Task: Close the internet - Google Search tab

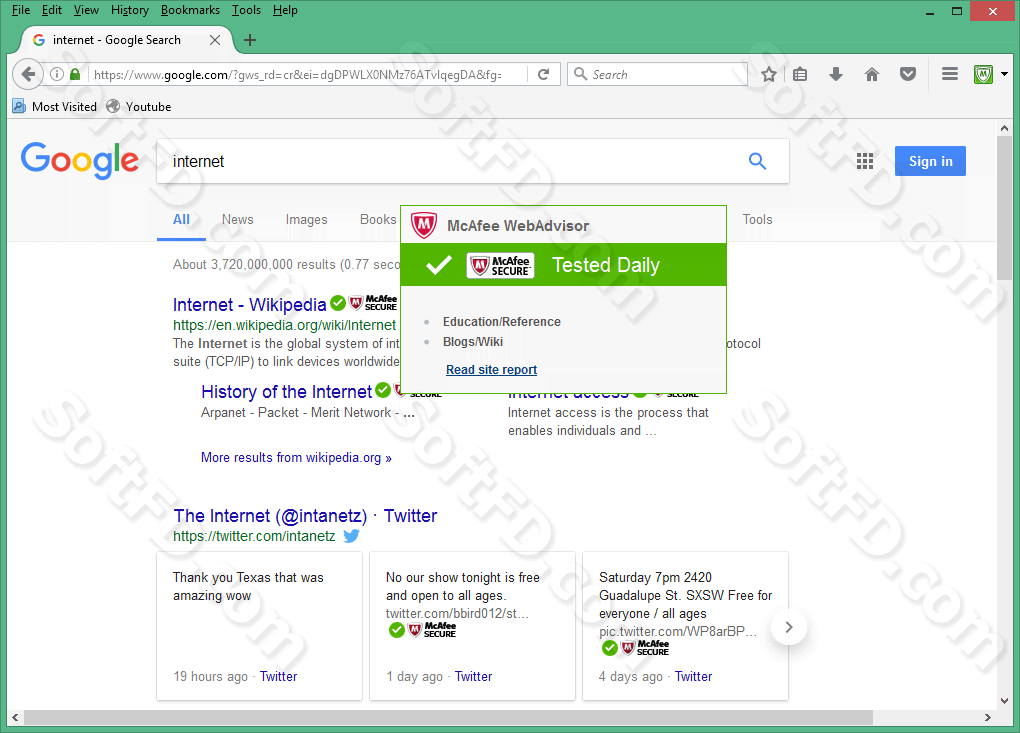Action: pos(215,40)
